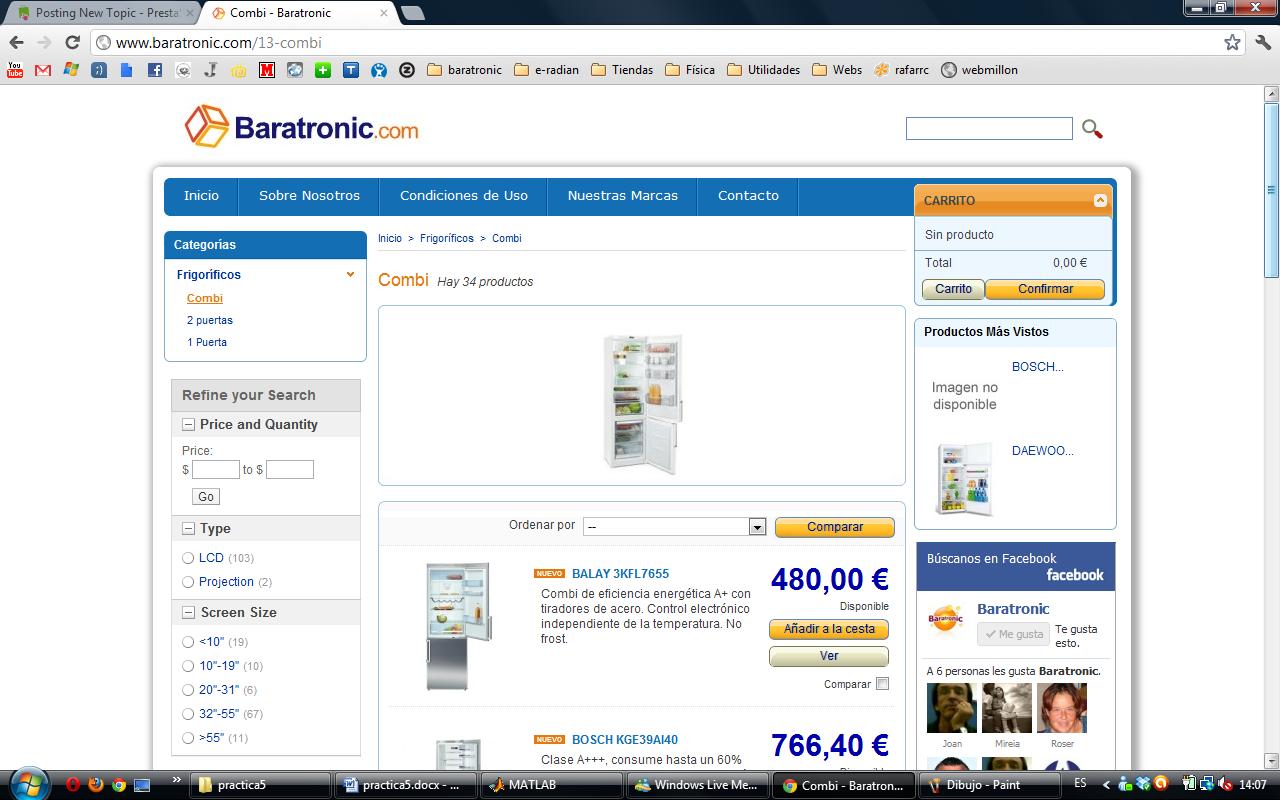Show hidden tray icons arrow
1280x800 pixels.
coord(1106,785)
